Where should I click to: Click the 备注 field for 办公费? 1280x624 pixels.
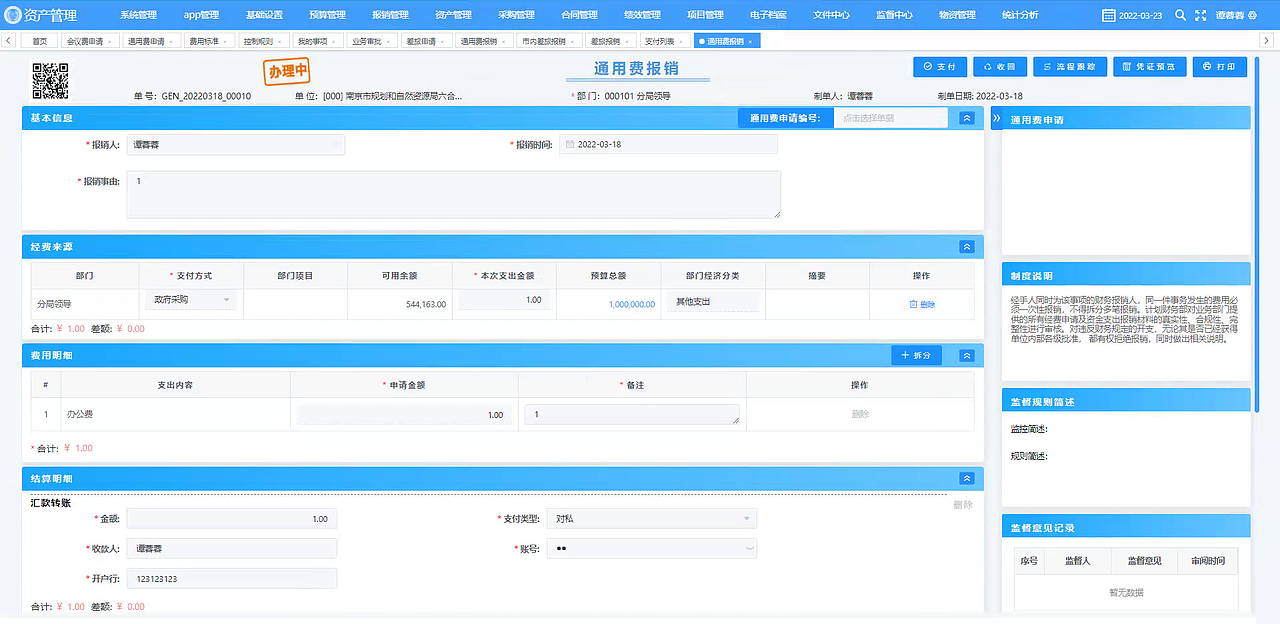(632, 415)
